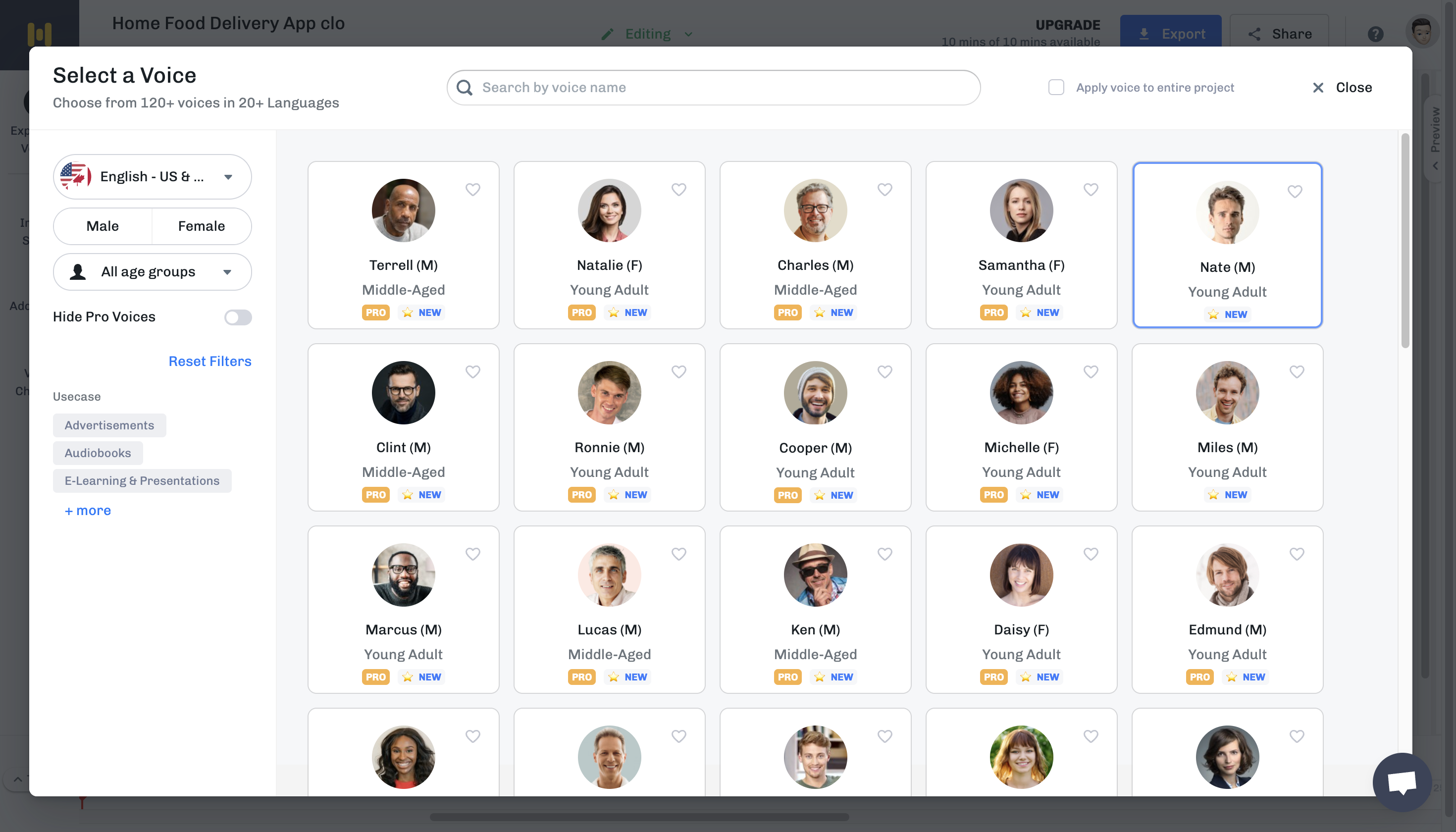The image size is (1456, 832).
Task: Toggle favorite icon for Edmund (M)
Action: (x=1297, y=554)
